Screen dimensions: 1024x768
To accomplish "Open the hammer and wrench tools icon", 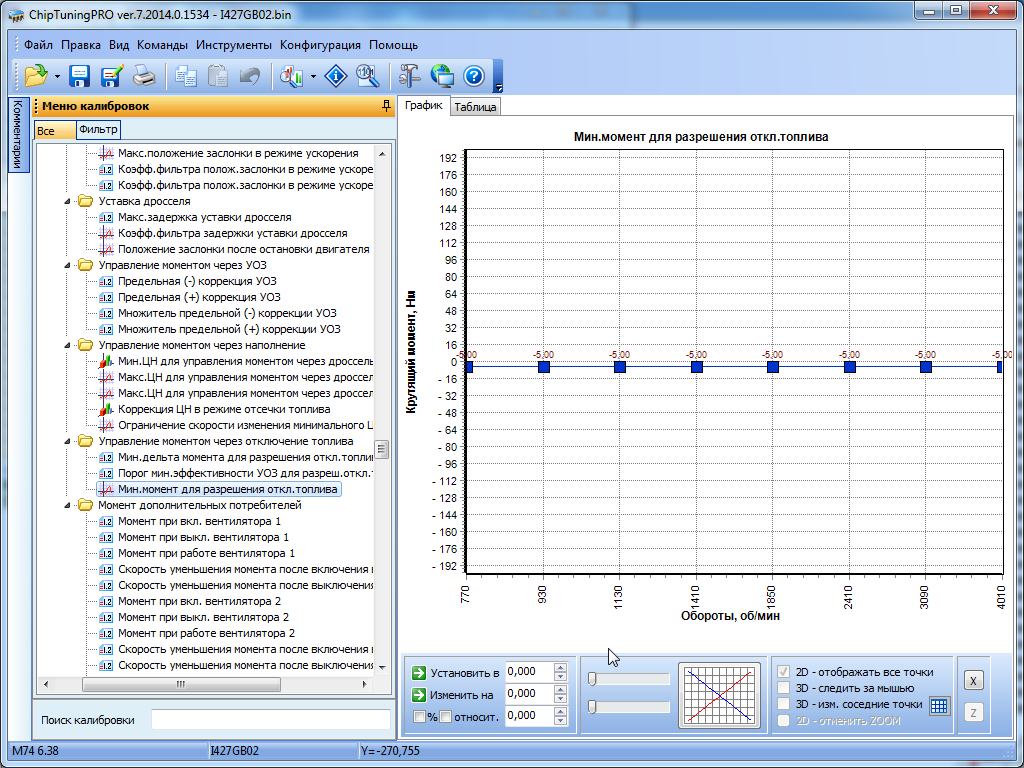I will coord(409,75).
